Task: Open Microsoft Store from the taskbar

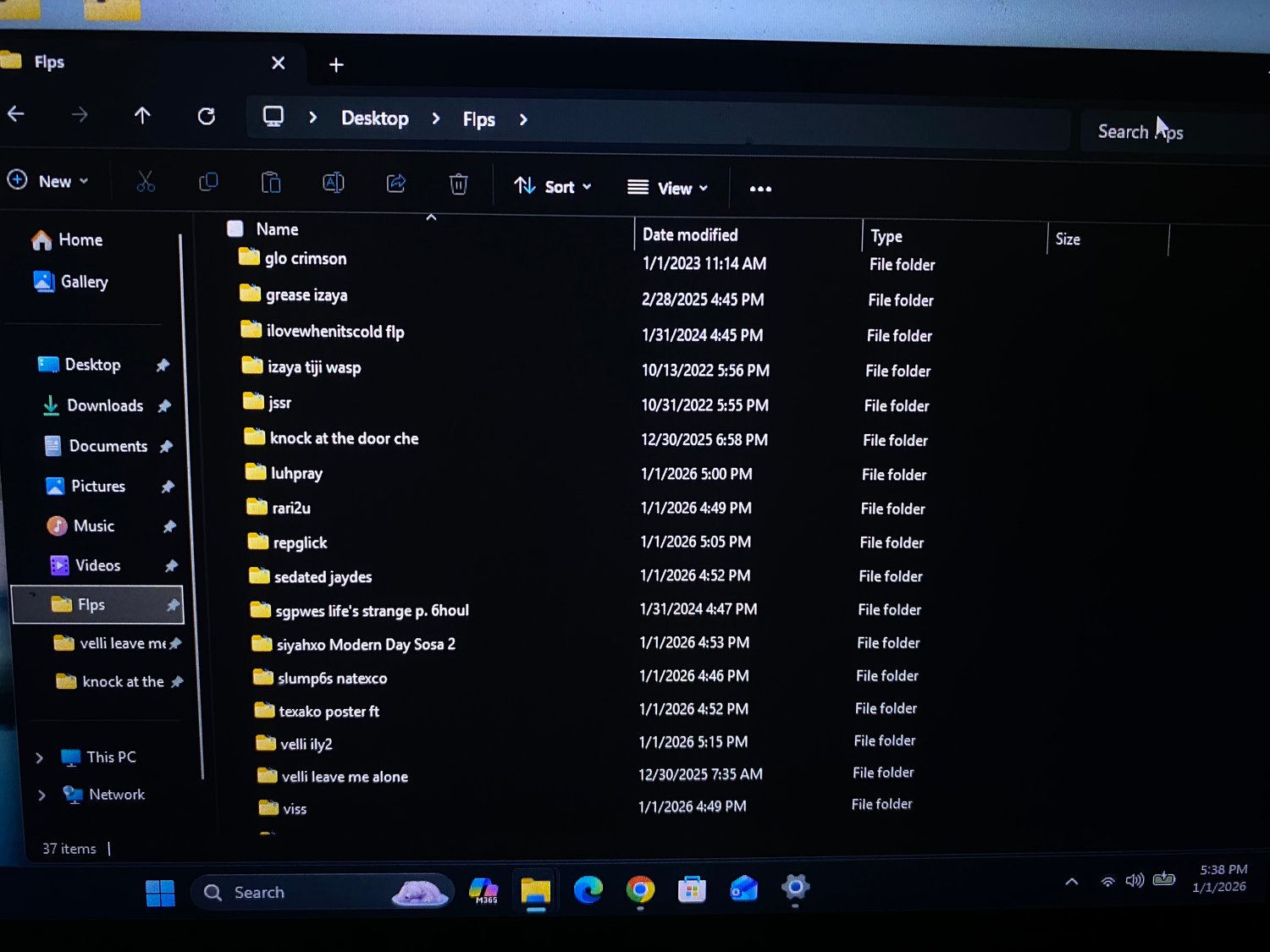Action: pyautogui.click(x=692, y=889)
